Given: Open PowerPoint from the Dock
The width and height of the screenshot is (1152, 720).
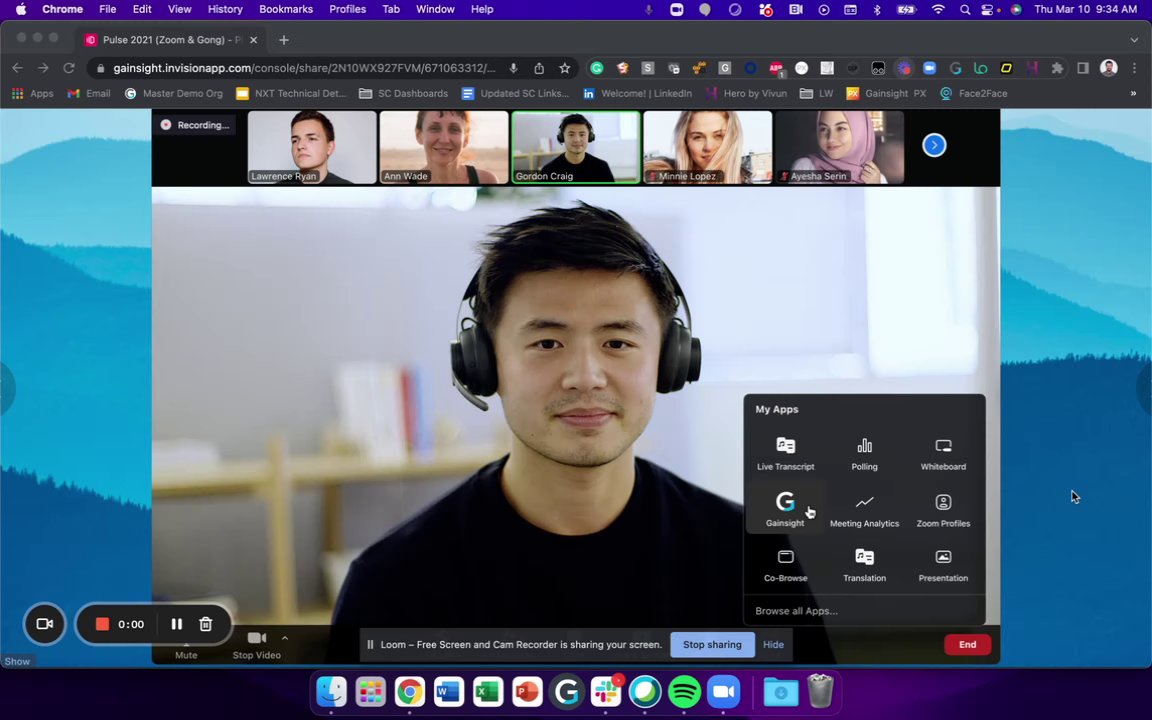Looking at the screenshot, I should (x=528, y=691).
